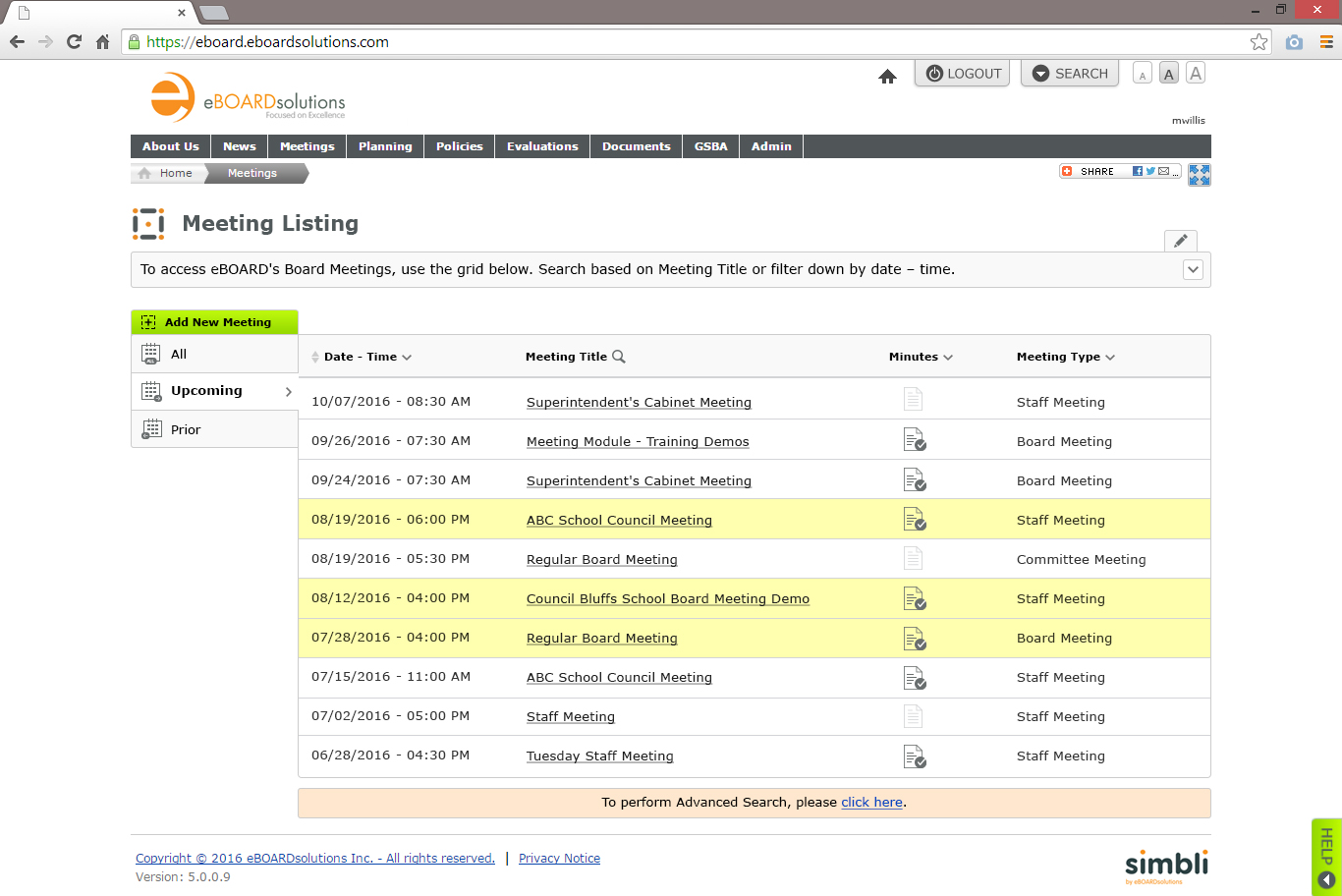Screen dimensions: 1342x896
Task: Open minutes icon for Superintendent's Cabinet Meeting
Action: 913,399
